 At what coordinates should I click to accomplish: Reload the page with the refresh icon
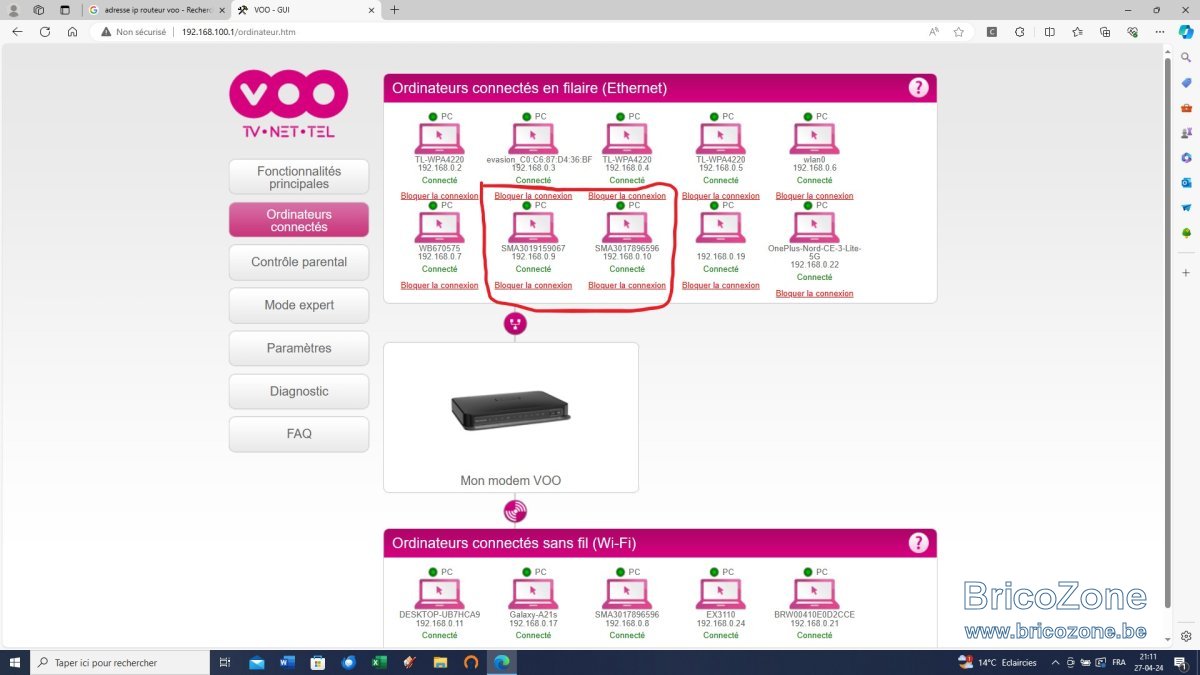pyautogui.click(x=45, y=32)
